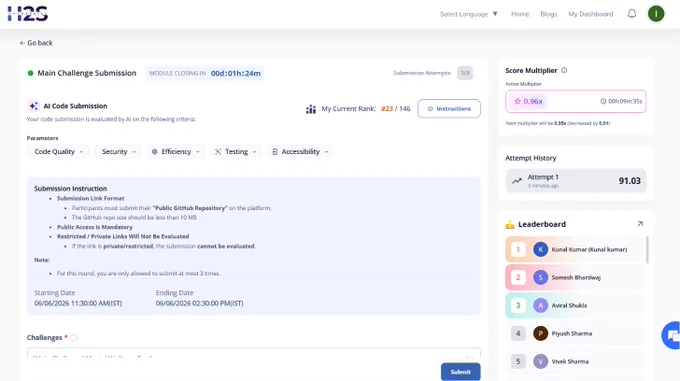This screenshot has width=680, height=381.
Task: Click the green status dot
Action: click(30, 73)
